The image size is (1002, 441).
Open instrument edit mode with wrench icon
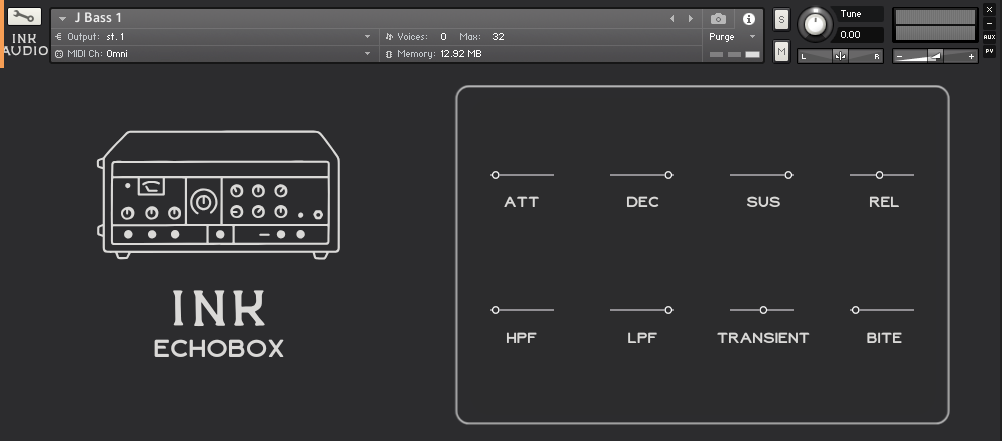tap(24, 17)
